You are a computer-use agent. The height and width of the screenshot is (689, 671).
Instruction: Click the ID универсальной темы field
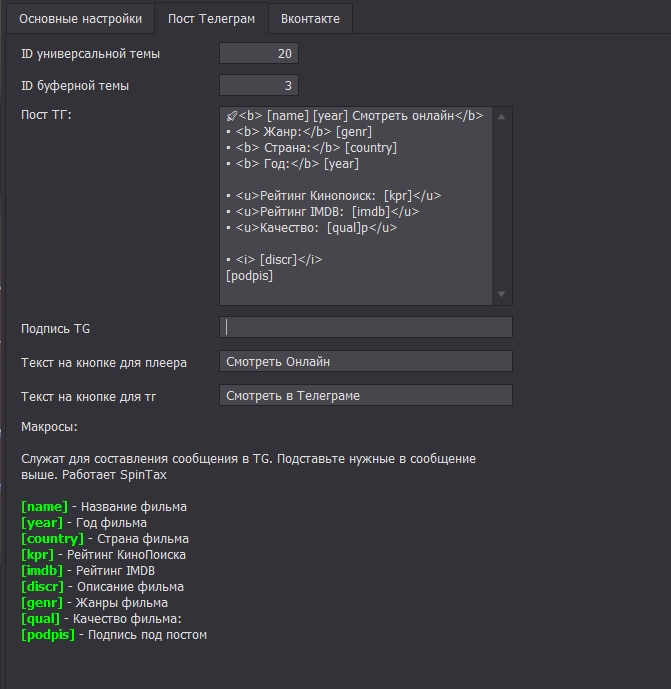[x=259, y=54]
